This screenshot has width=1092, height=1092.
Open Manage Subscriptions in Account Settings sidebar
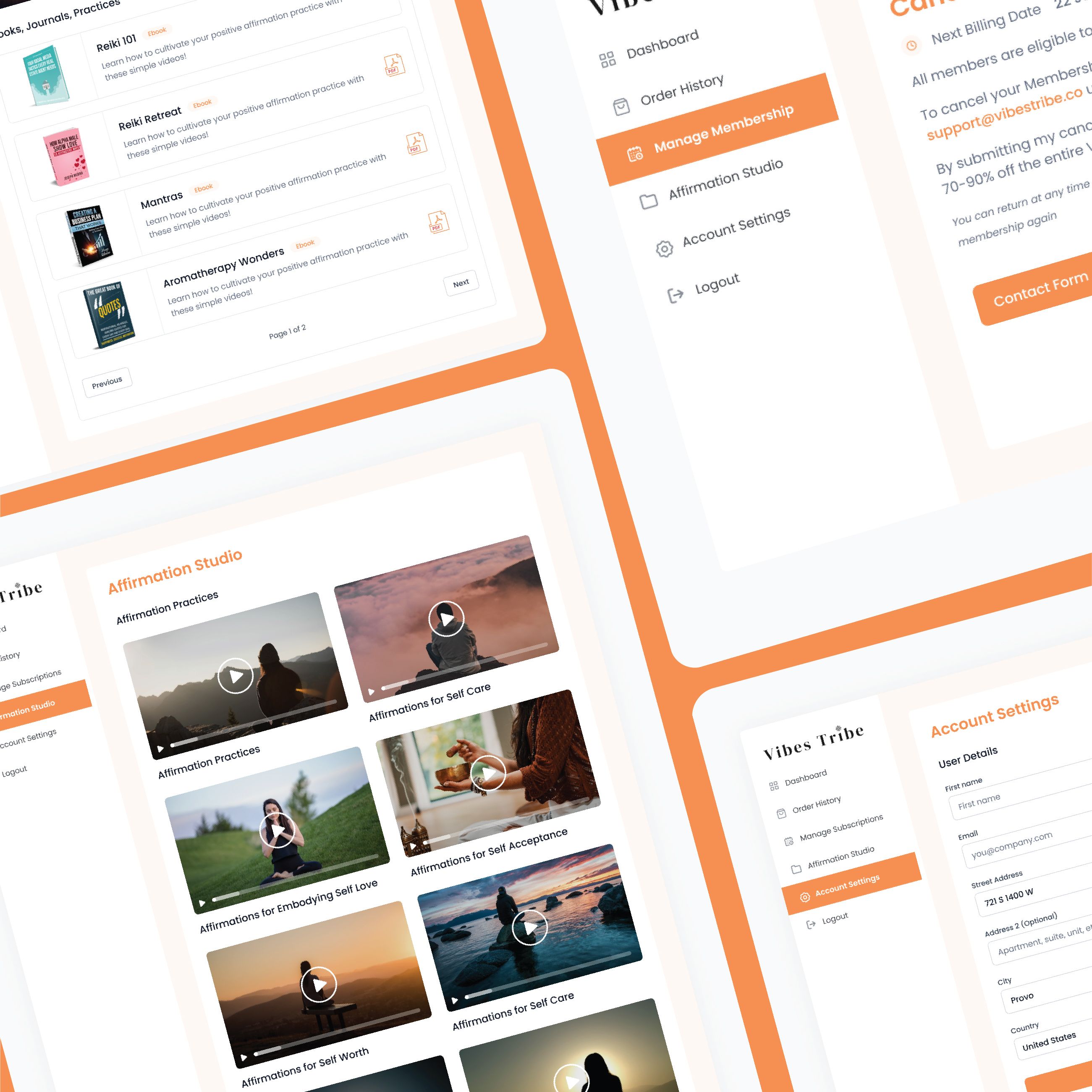coord(841,827)
